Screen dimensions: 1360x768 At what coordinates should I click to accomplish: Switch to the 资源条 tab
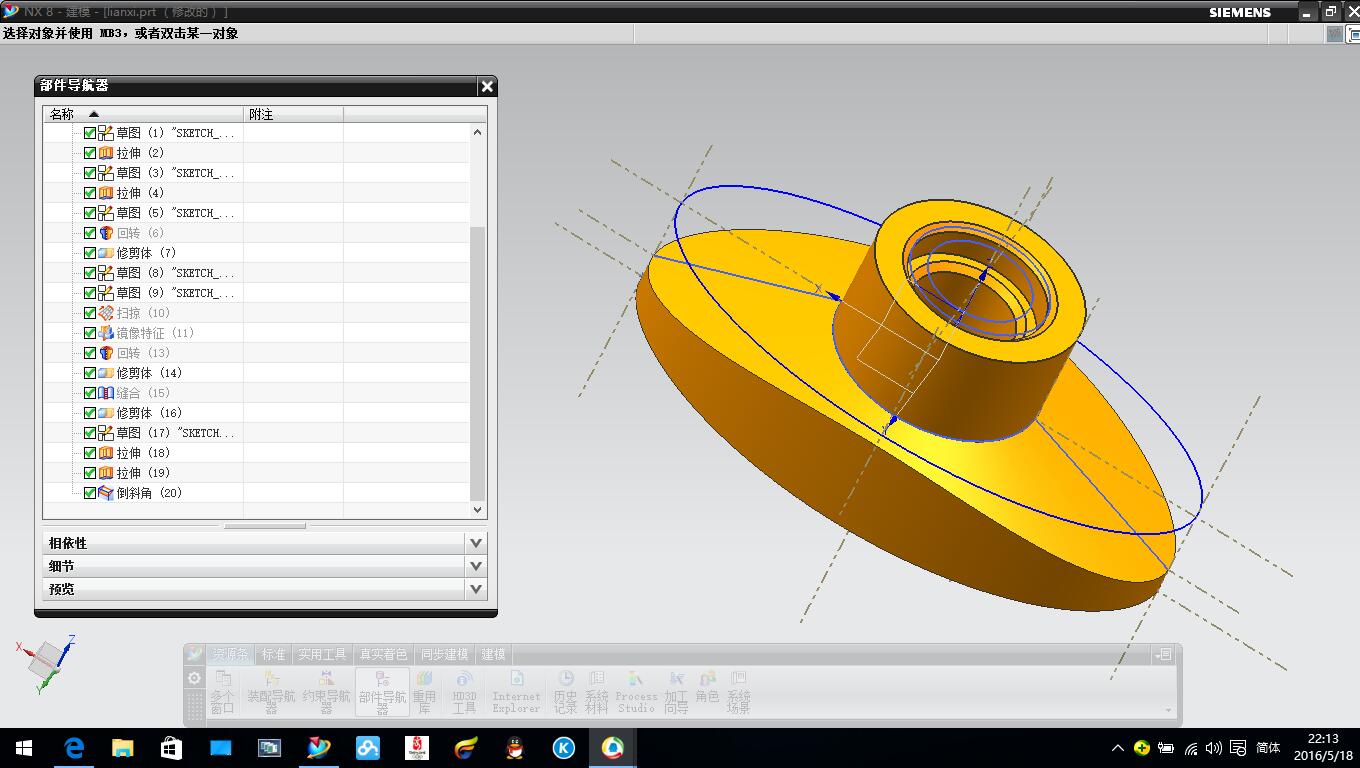(x=231, y=654)
